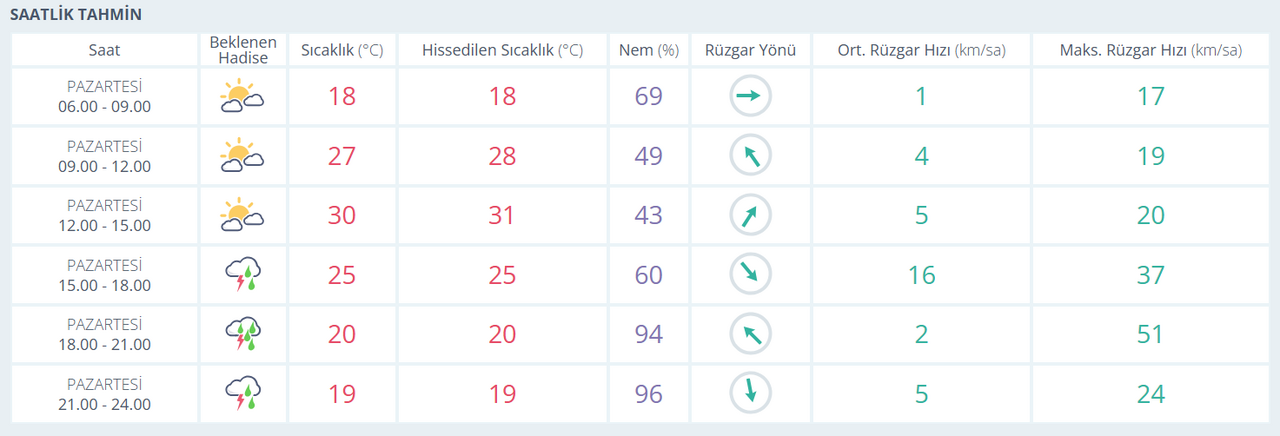This screenshot has height=436, width=1280.
Task: Click the wind direction arrow for 09.00 - 12.00
Action: (749, 156)
